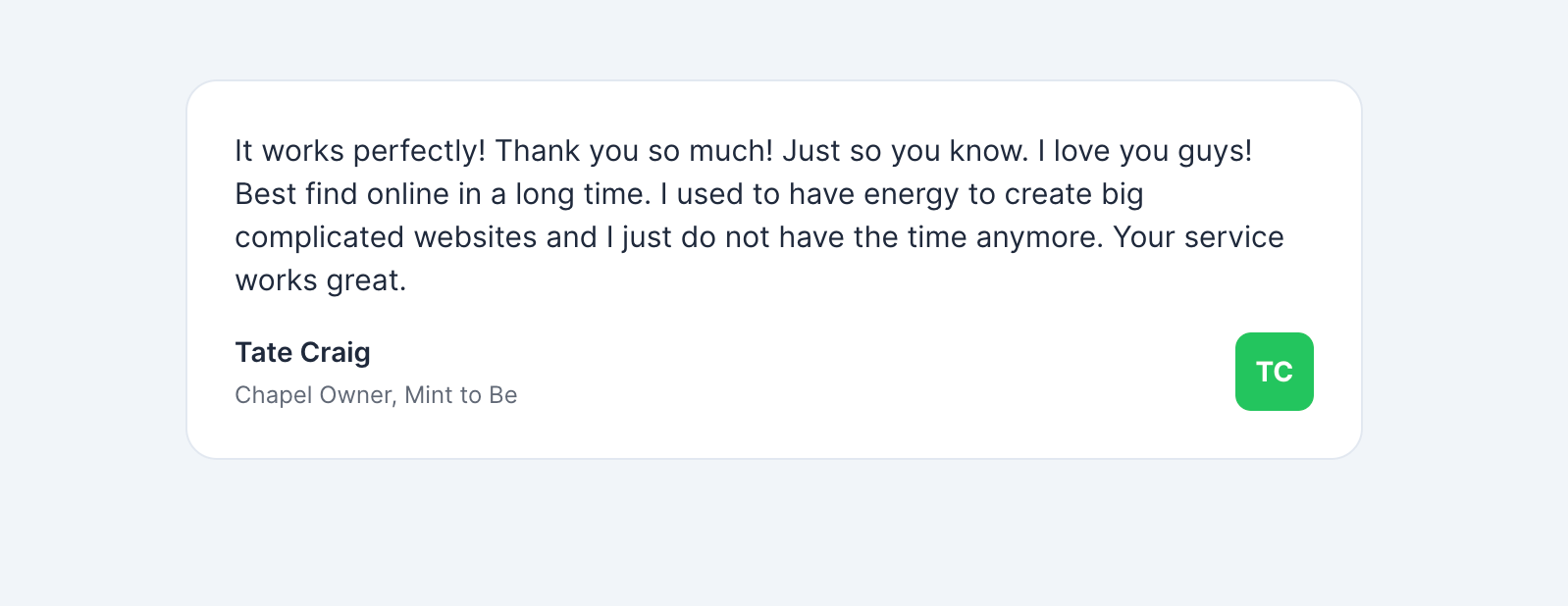Click the words "Your service" in the testimonial
Viewport: 1568px width, 606px height.
[x=1198, y=237]
